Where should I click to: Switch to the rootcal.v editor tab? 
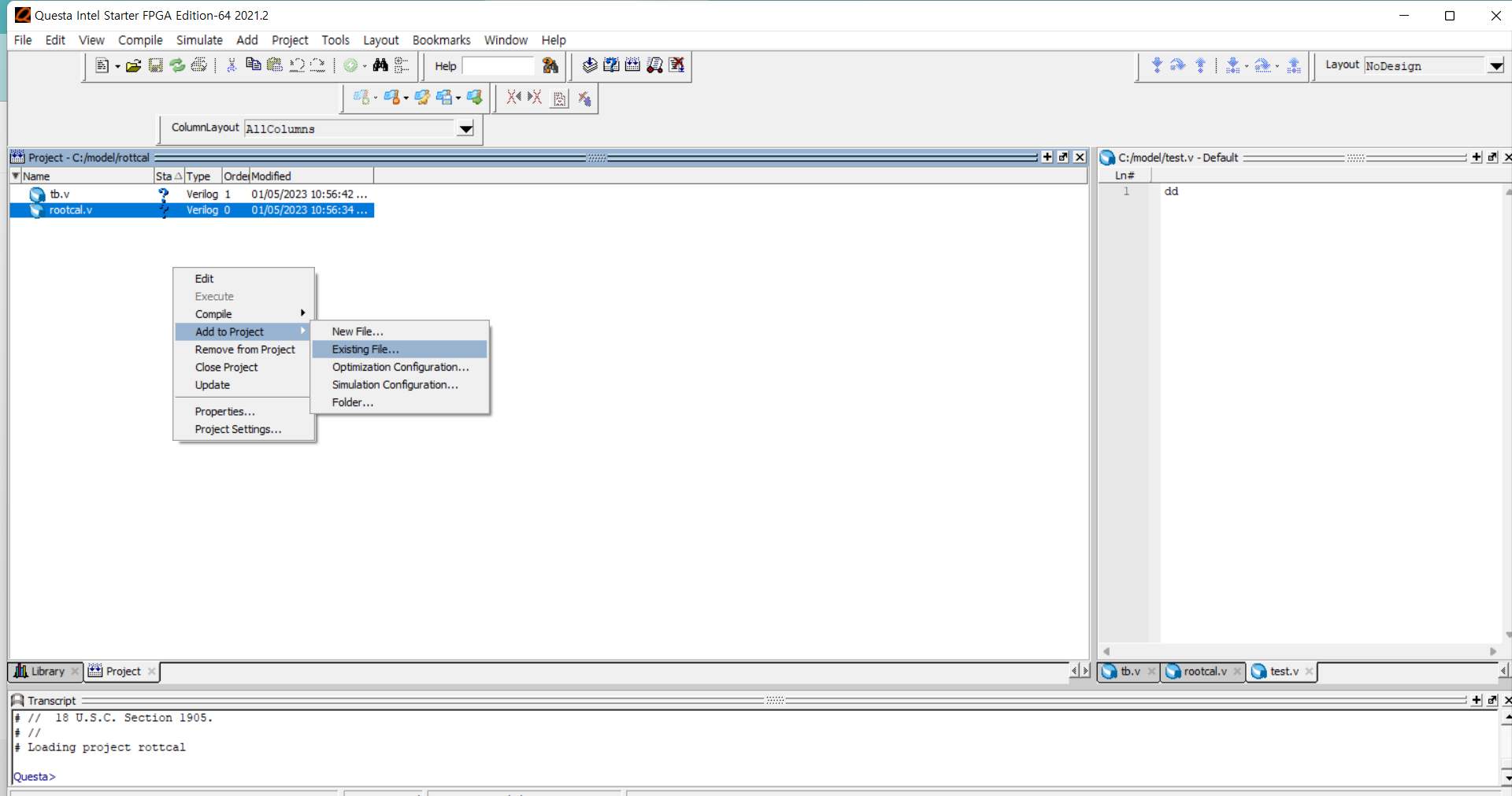coord(1204,672)
